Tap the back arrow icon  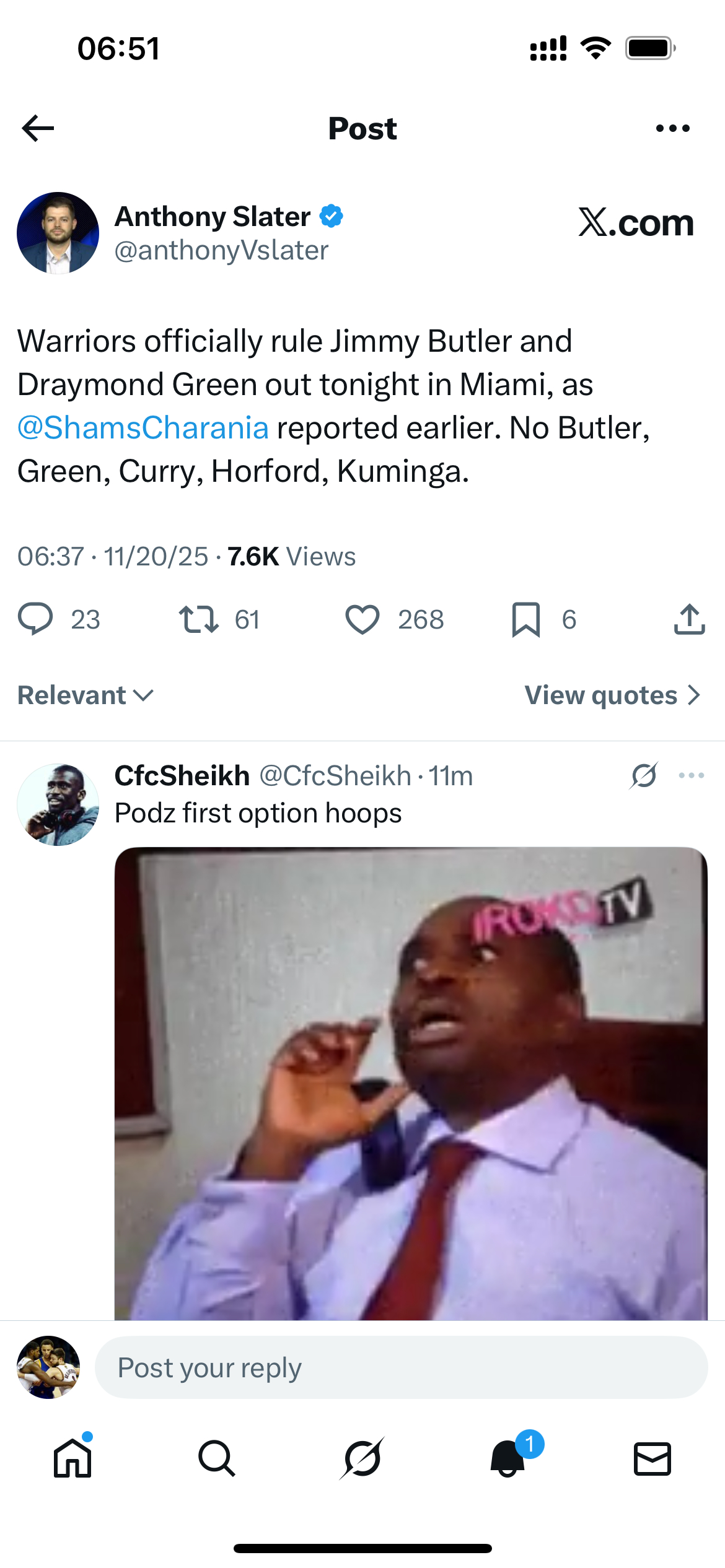click(38, 128)
